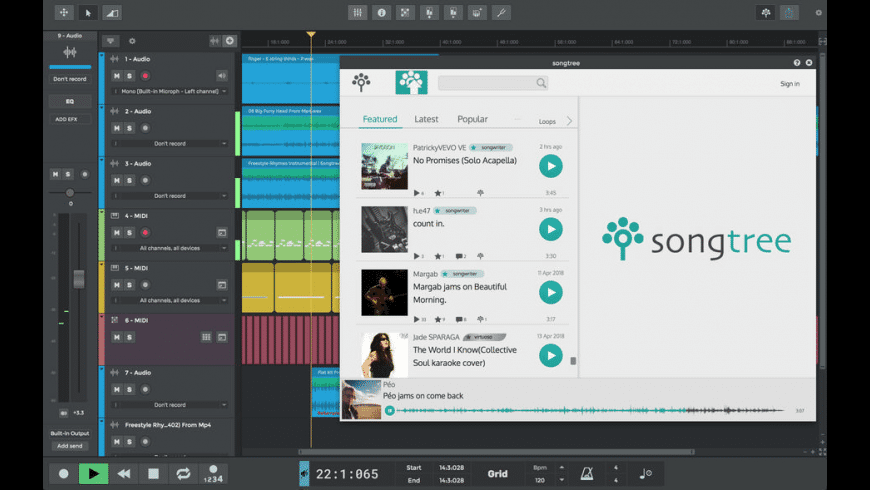870x490 pixels.
Task: Click the Songtree upload song icon
Action: [x=411, y=83]
